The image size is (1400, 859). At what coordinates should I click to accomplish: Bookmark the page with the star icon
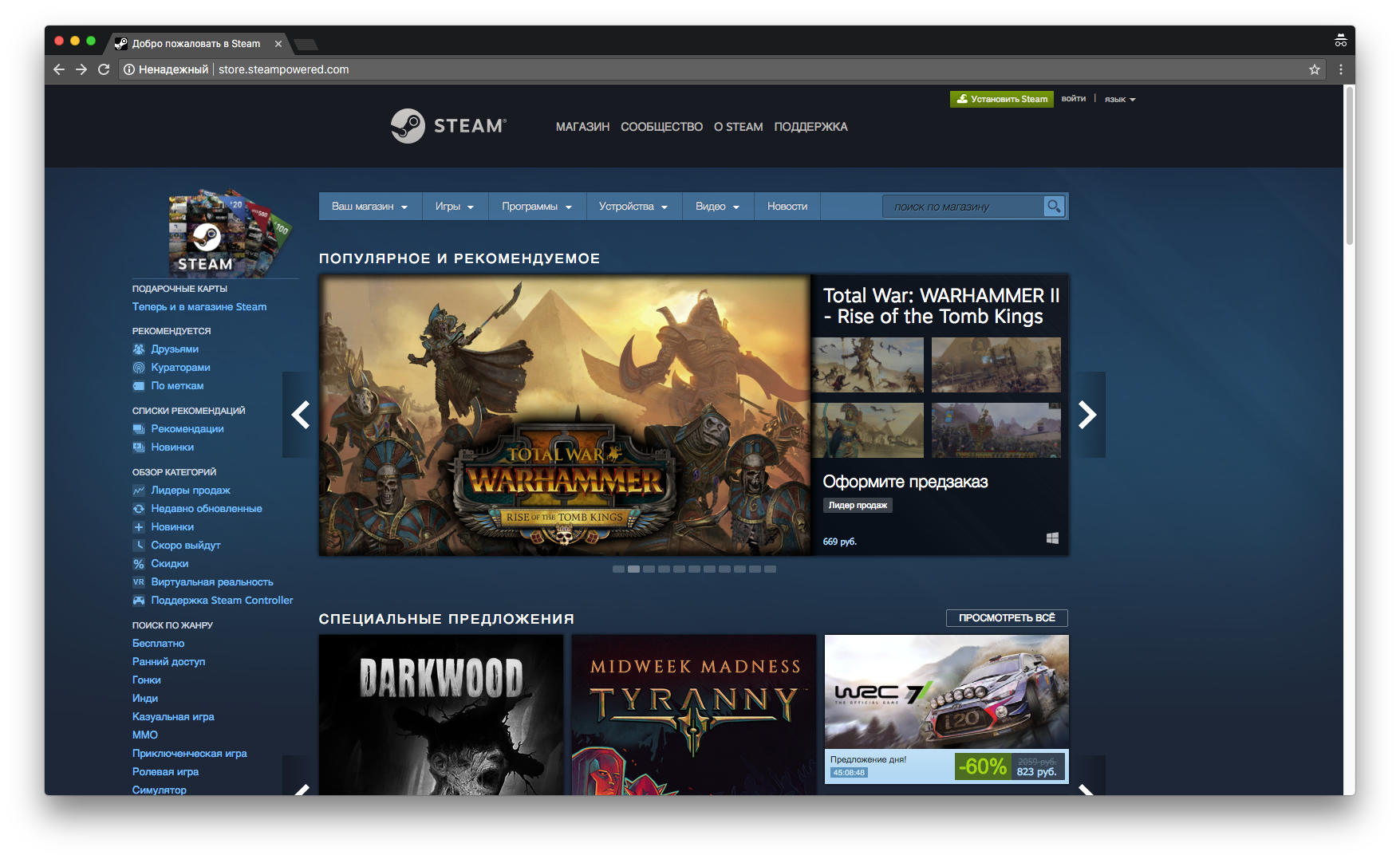1315,69
